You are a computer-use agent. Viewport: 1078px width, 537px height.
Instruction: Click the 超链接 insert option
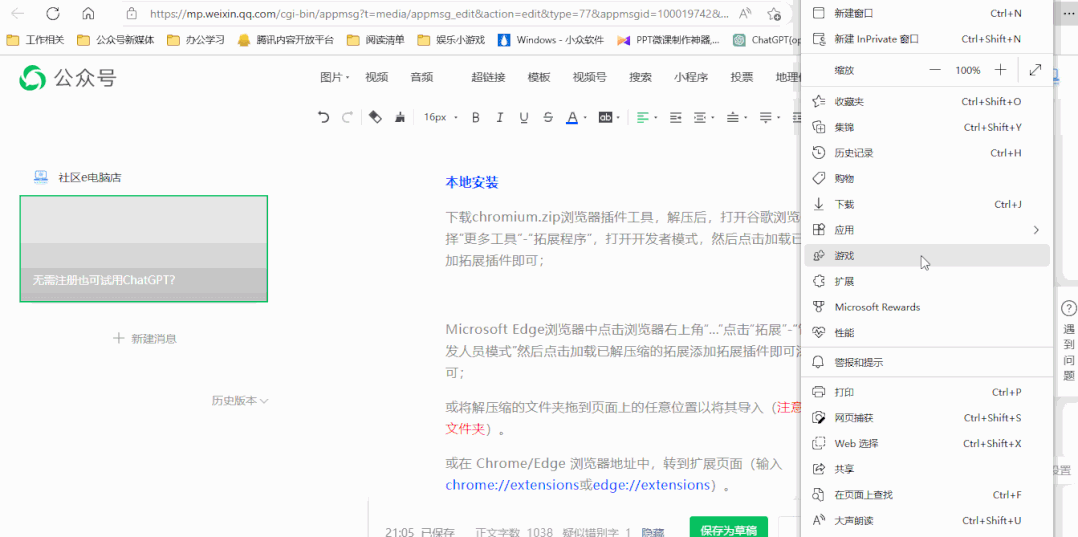489,77
